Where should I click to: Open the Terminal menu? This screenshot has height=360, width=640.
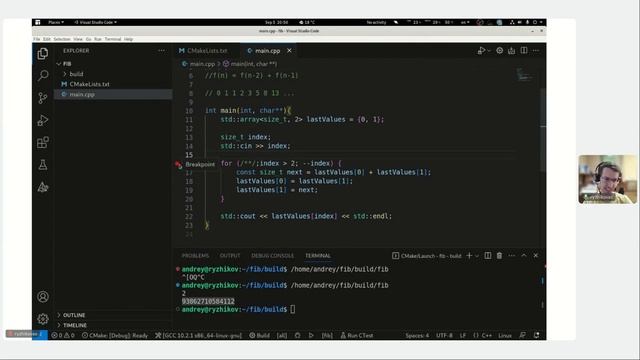(x=113, y=39)
